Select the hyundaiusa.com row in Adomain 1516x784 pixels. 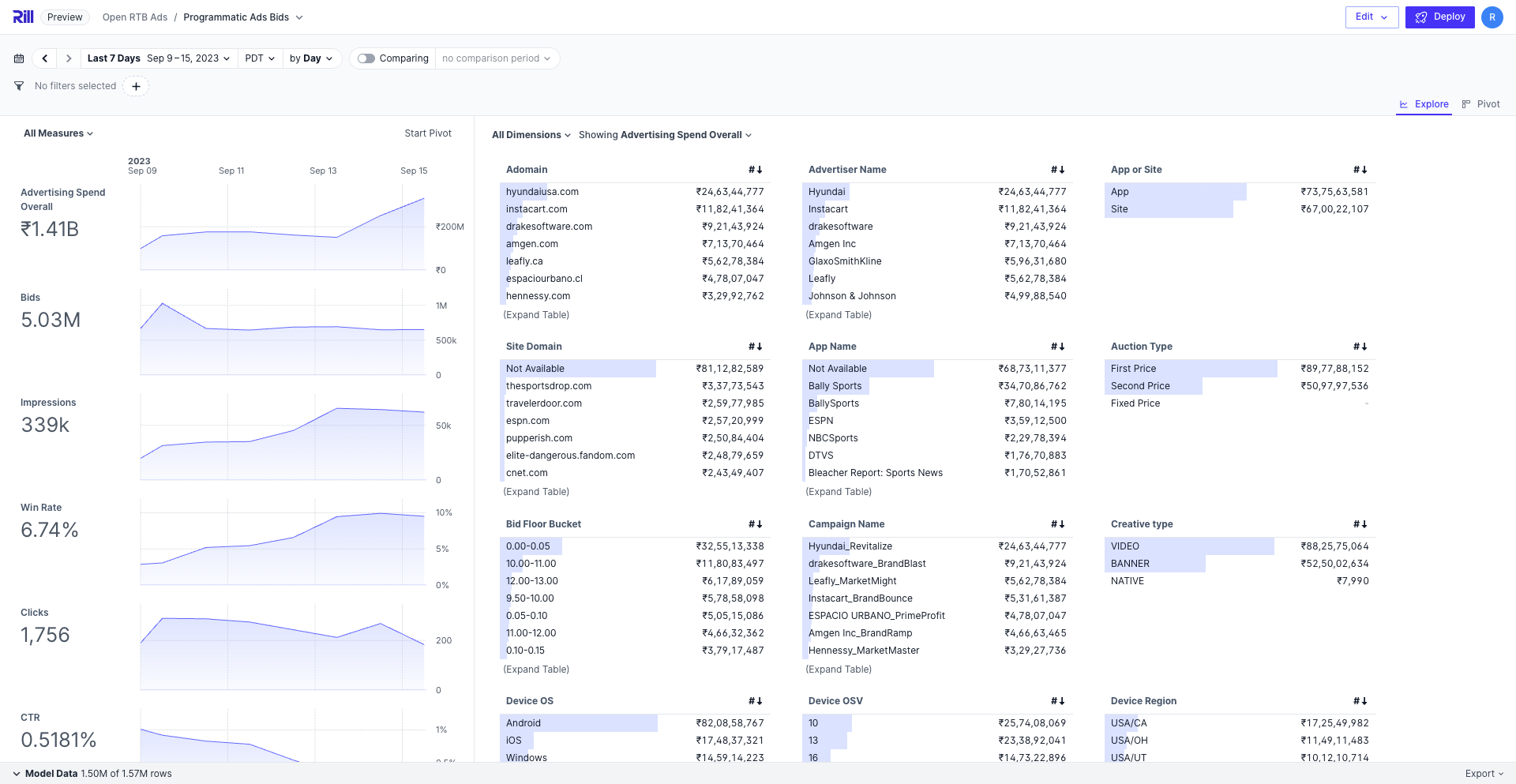[x=542, y=192]
